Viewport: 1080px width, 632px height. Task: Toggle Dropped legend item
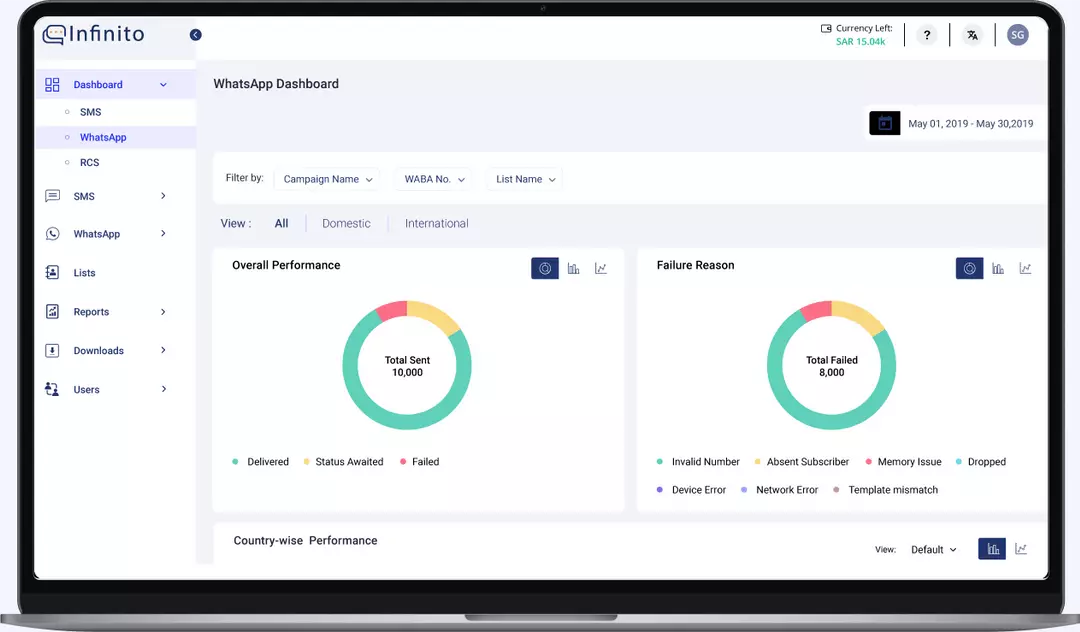coord(981,462)
